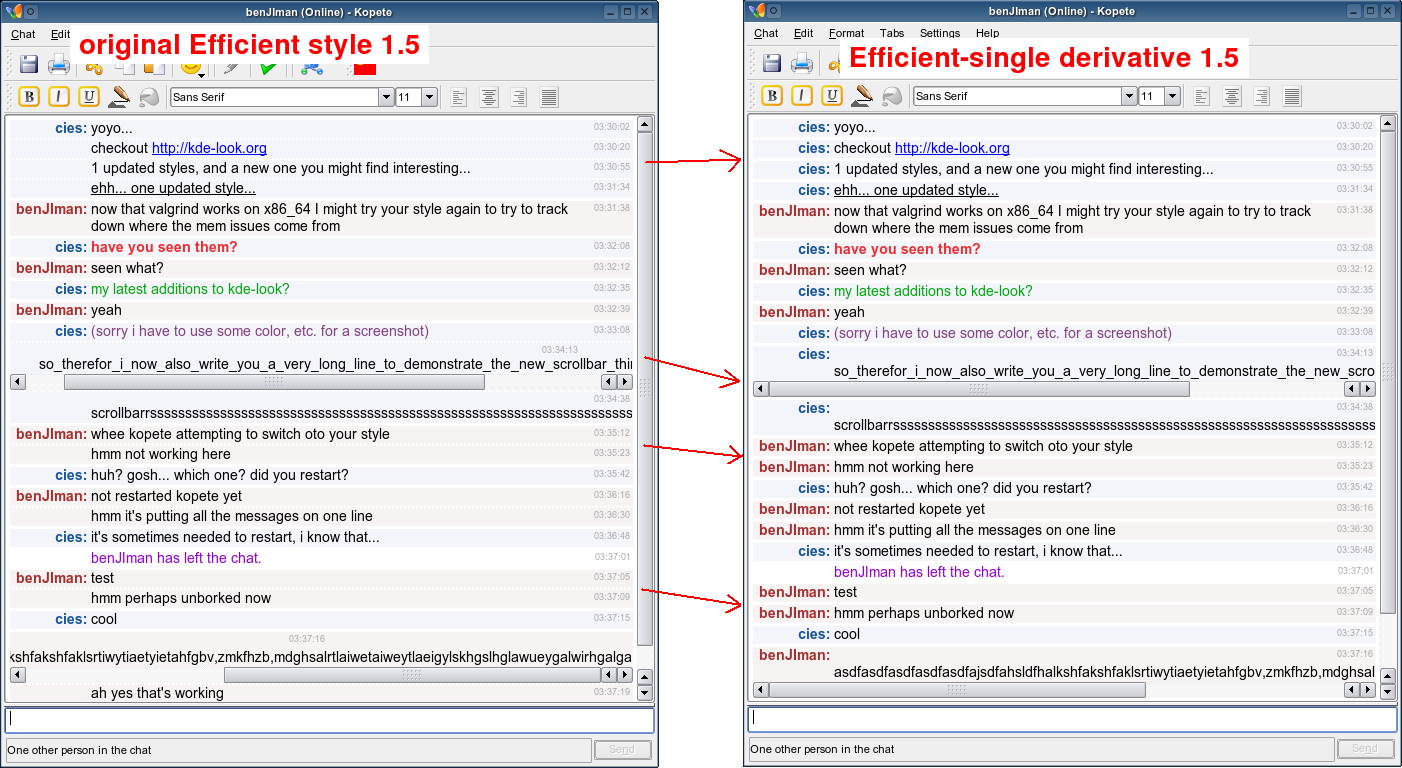Open Chat menu in the right window

tap(766, 33)
